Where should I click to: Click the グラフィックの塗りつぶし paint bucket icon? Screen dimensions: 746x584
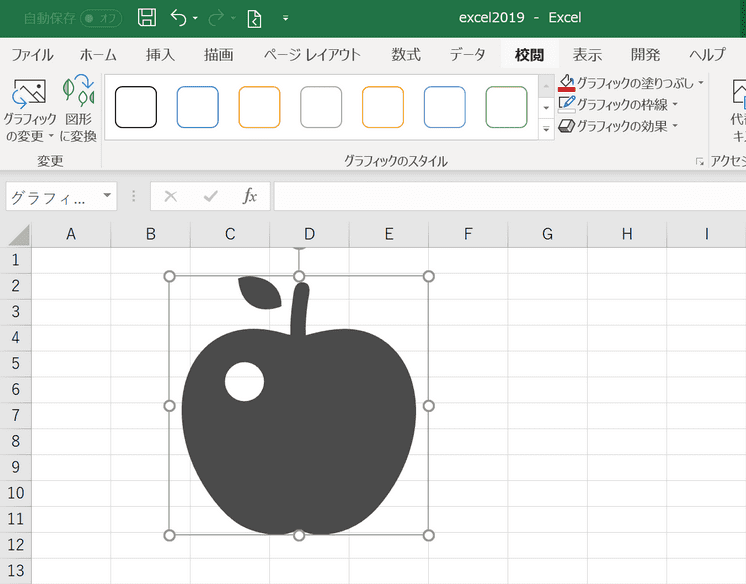pyautogui.click(x=567, y=83)
